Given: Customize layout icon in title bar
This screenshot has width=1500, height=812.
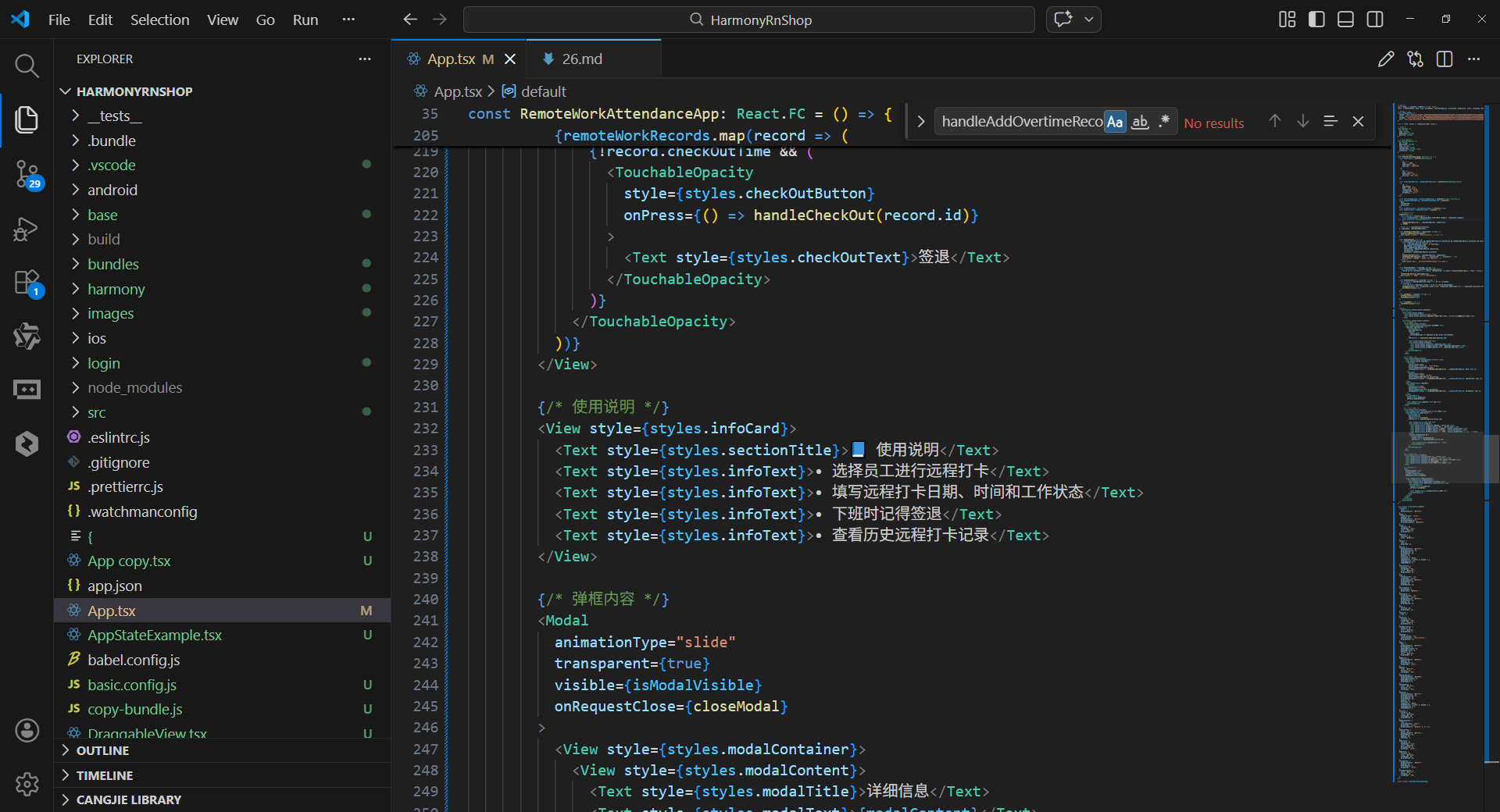Looking at the screenshot, I should pos(1287,20).
